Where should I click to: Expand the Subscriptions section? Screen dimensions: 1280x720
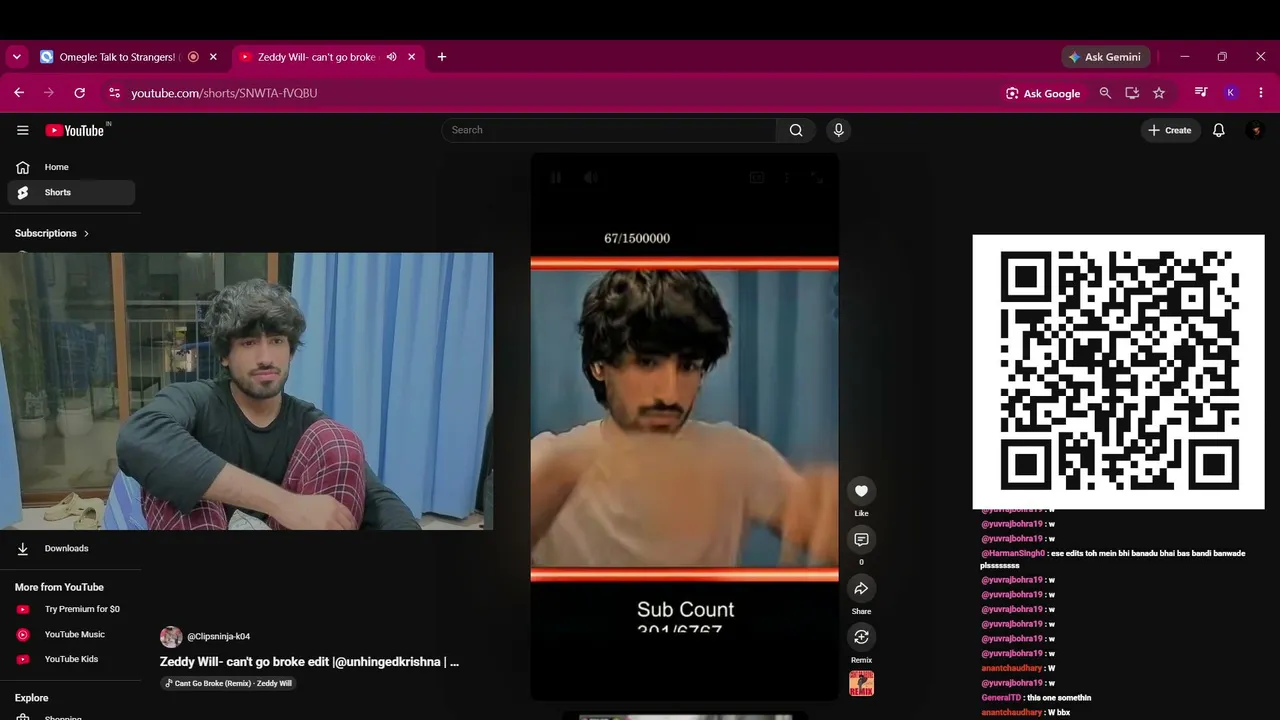point(52,233)
